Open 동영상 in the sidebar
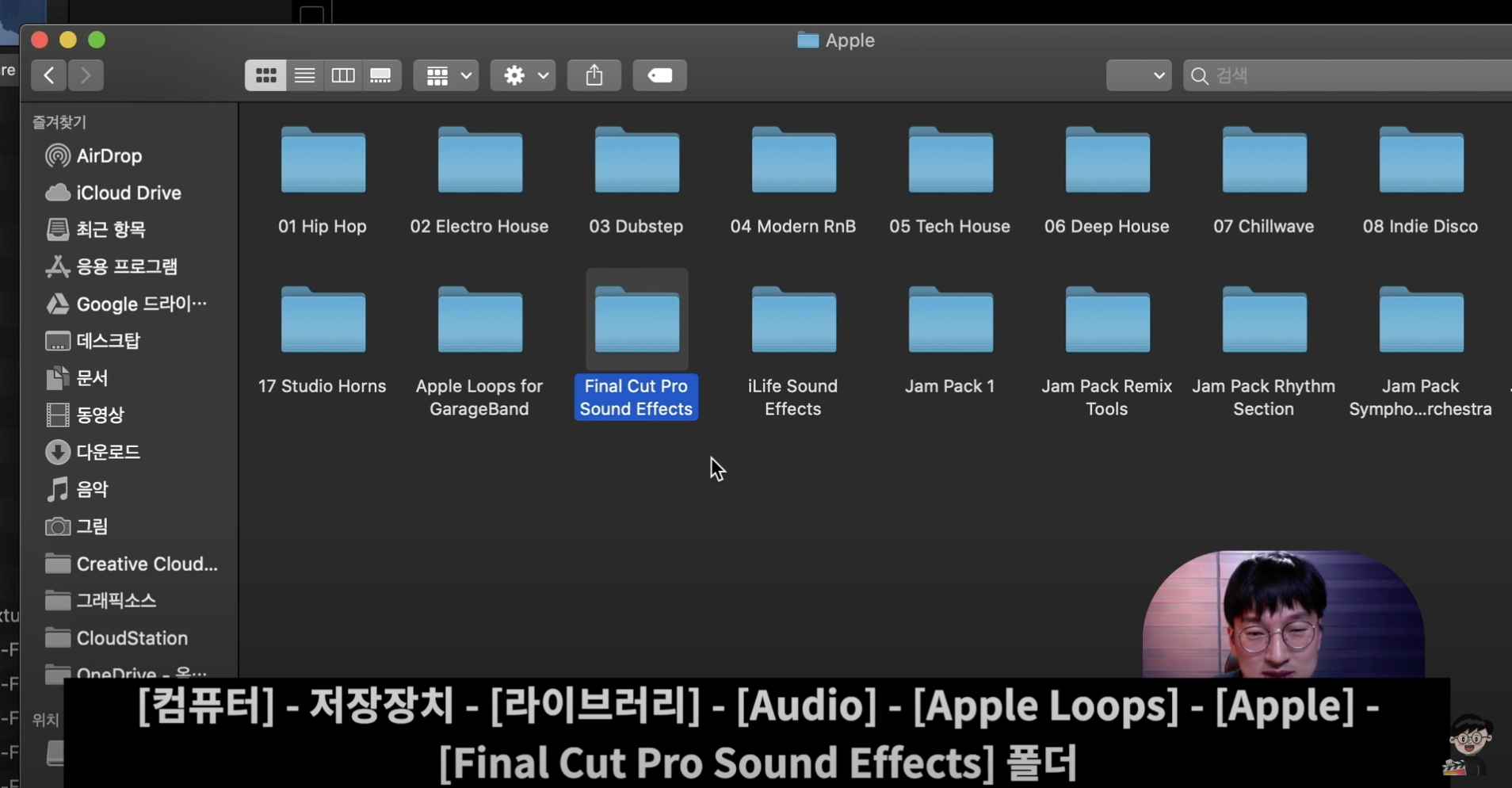This screenshot has height=788, width=1512. click(85, 415)
